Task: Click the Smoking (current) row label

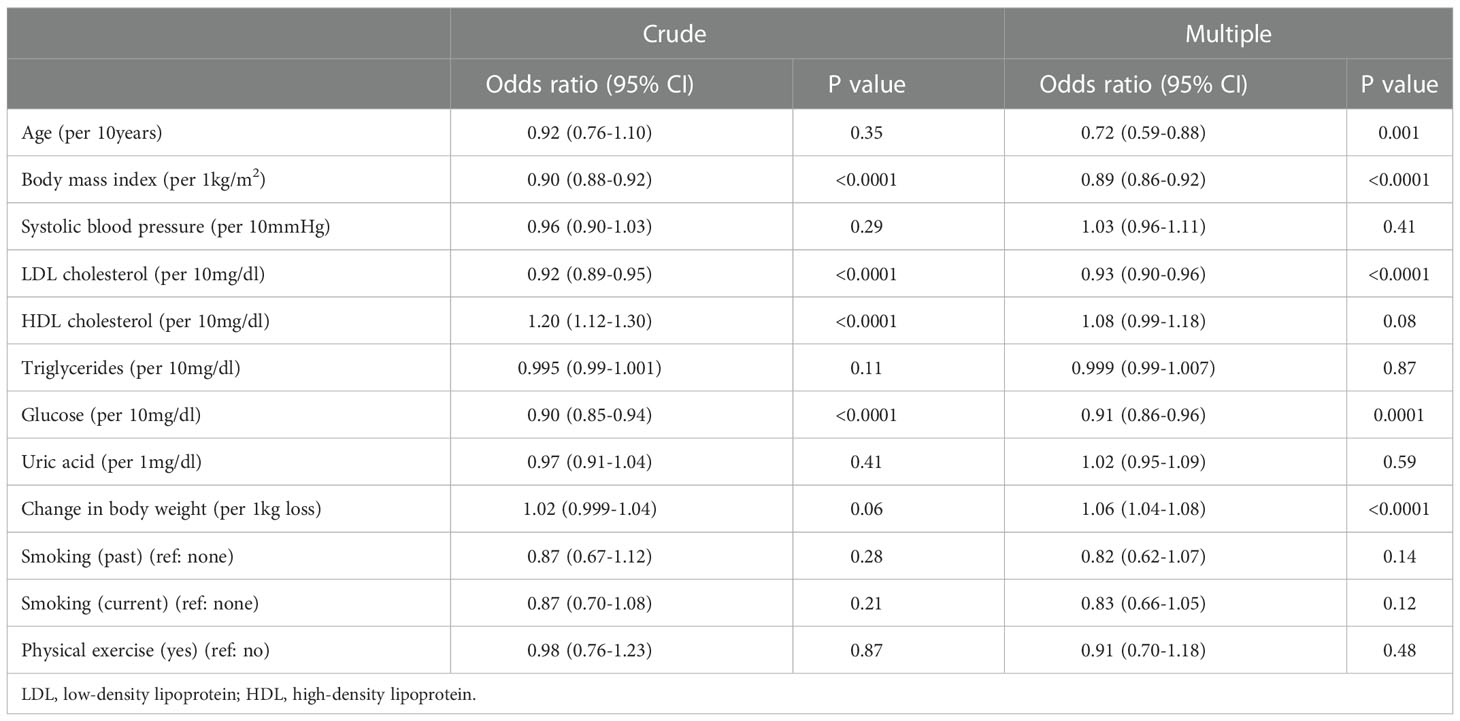Action: point(140,603)
